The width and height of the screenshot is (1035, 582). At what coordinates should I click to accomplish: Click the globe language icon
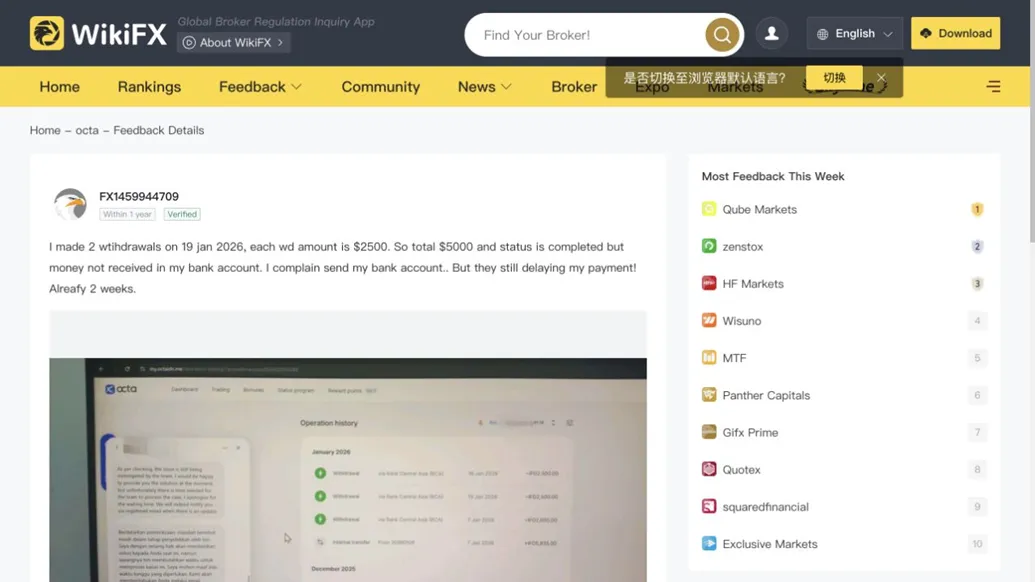tap(822, 34)
